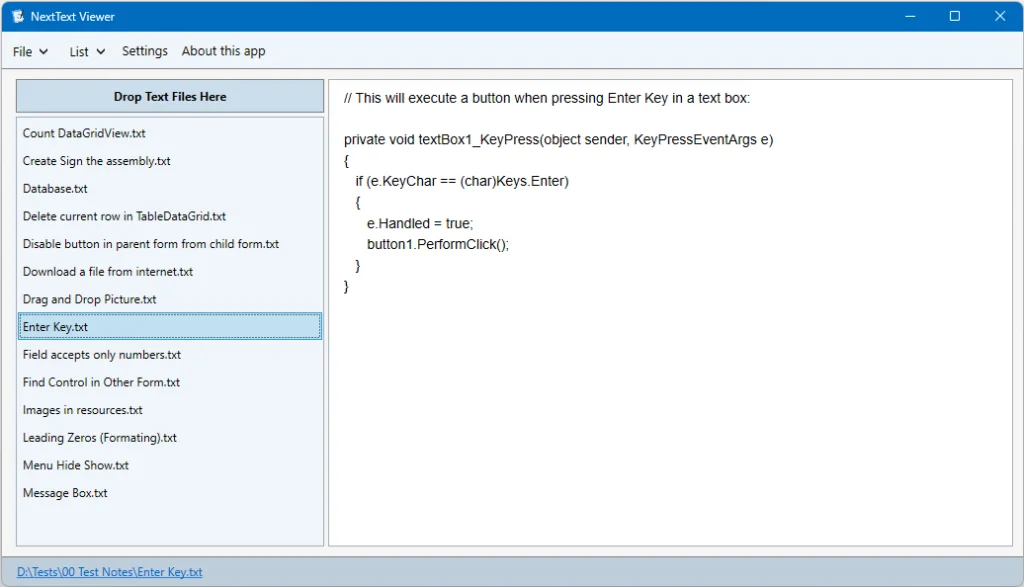1024x587 pixels.
Task: Click the NextText Viewer title bar icon
Action: (17, 16)
